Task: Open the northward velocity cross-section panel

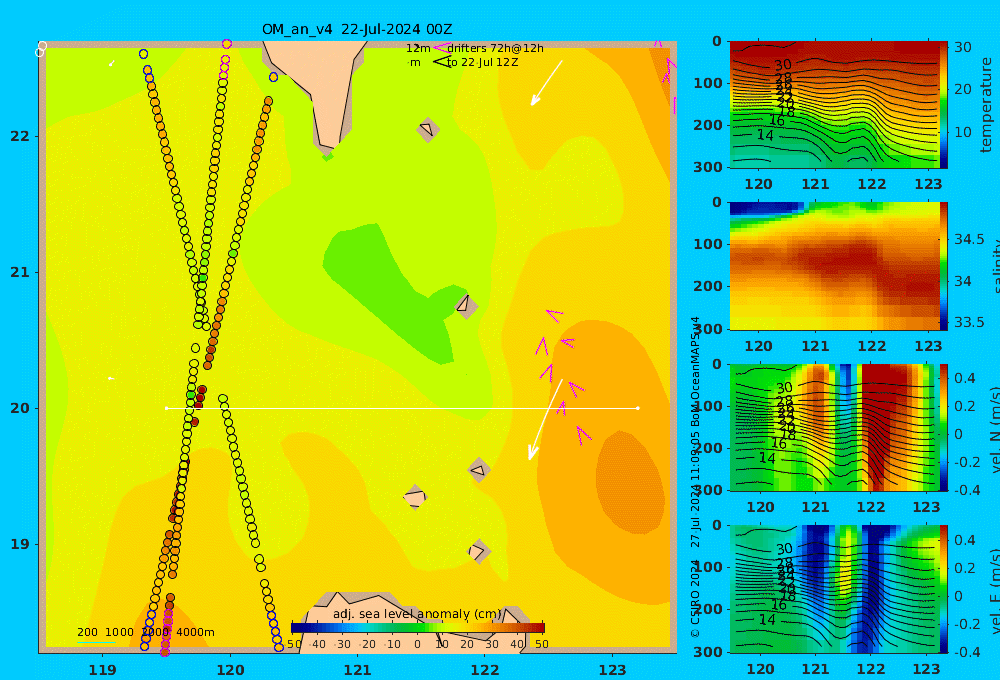Action: [x=834, y=427]
